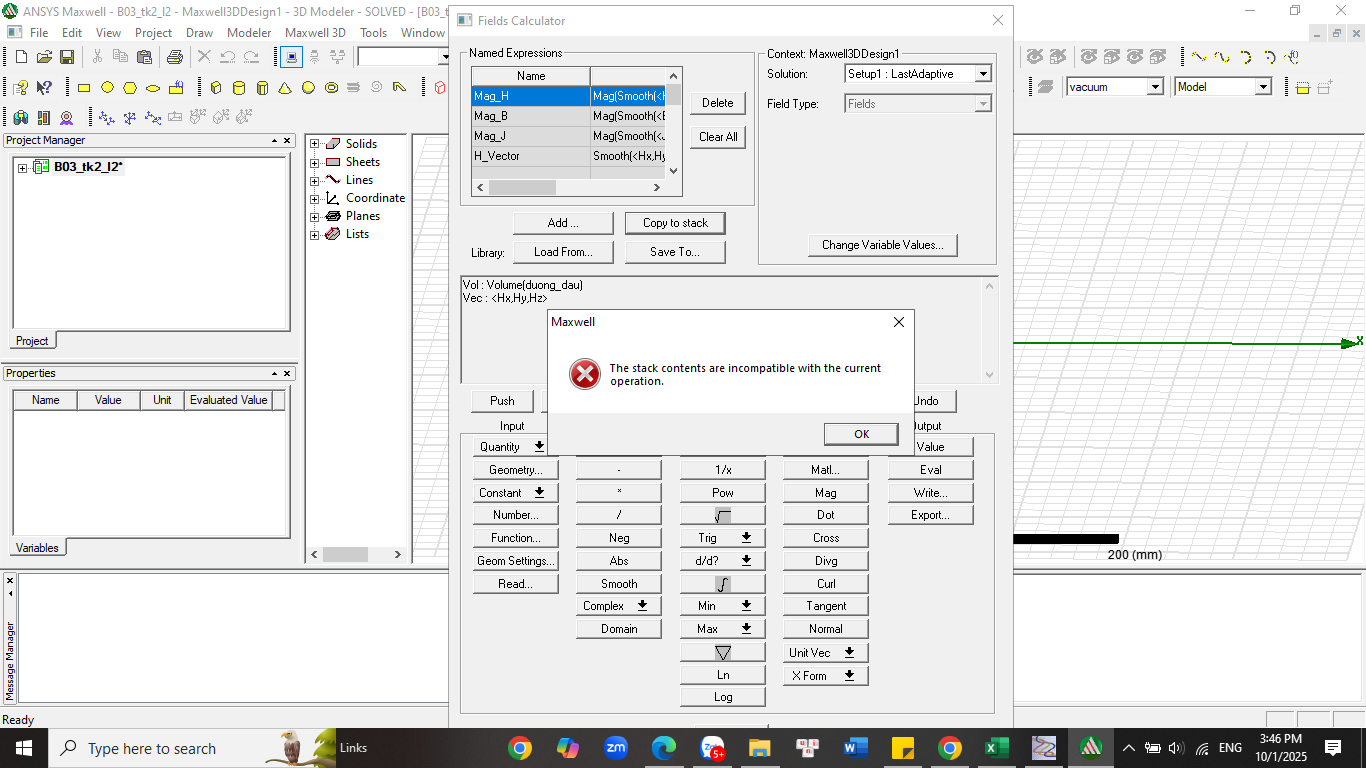Click the Windows Start button
Viewport: 1366px width, 768px height.
coord(24,748)
